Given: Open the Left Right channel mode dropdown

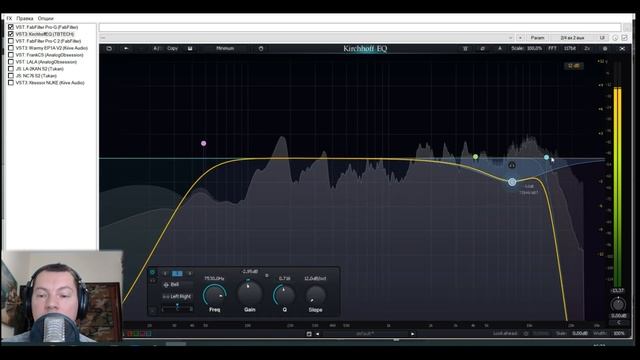Looking at the screenshot, I should pos(177,296).
